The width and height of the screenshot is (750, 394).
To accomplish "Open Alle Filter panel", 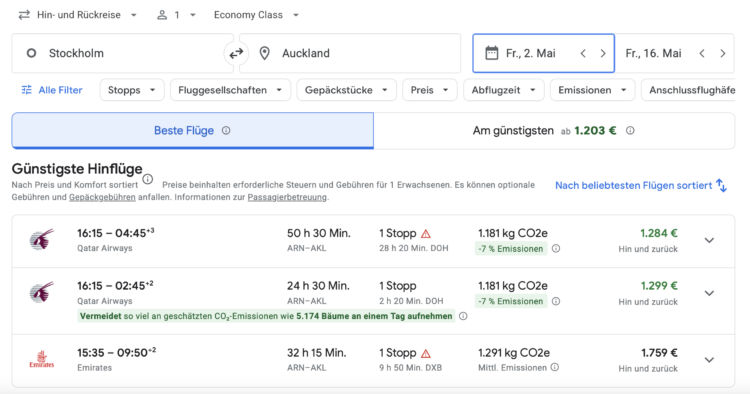I will tap(52, 90).
